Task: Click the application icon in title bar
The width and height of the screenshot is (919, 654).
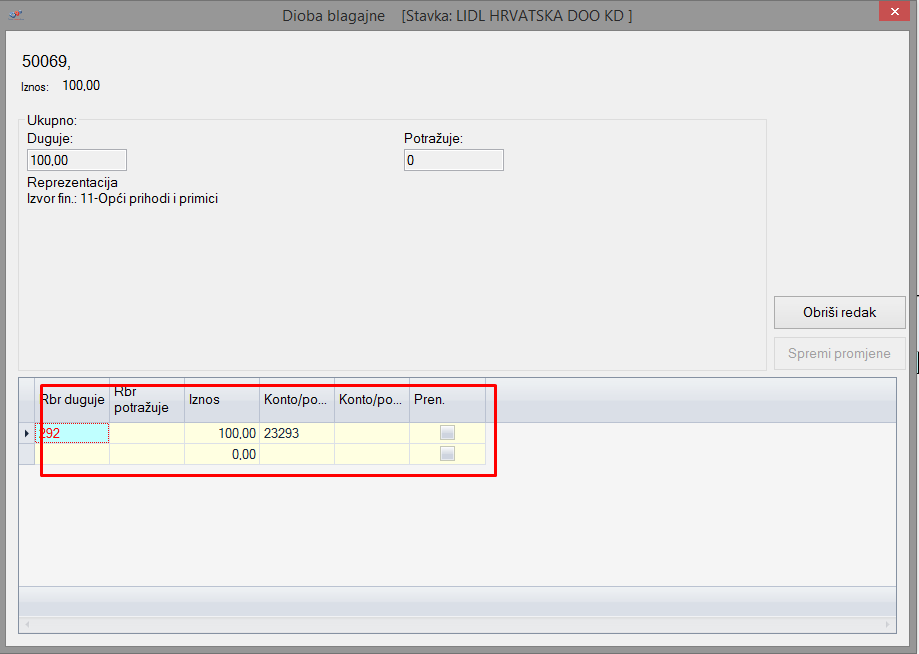Action: 14,16
